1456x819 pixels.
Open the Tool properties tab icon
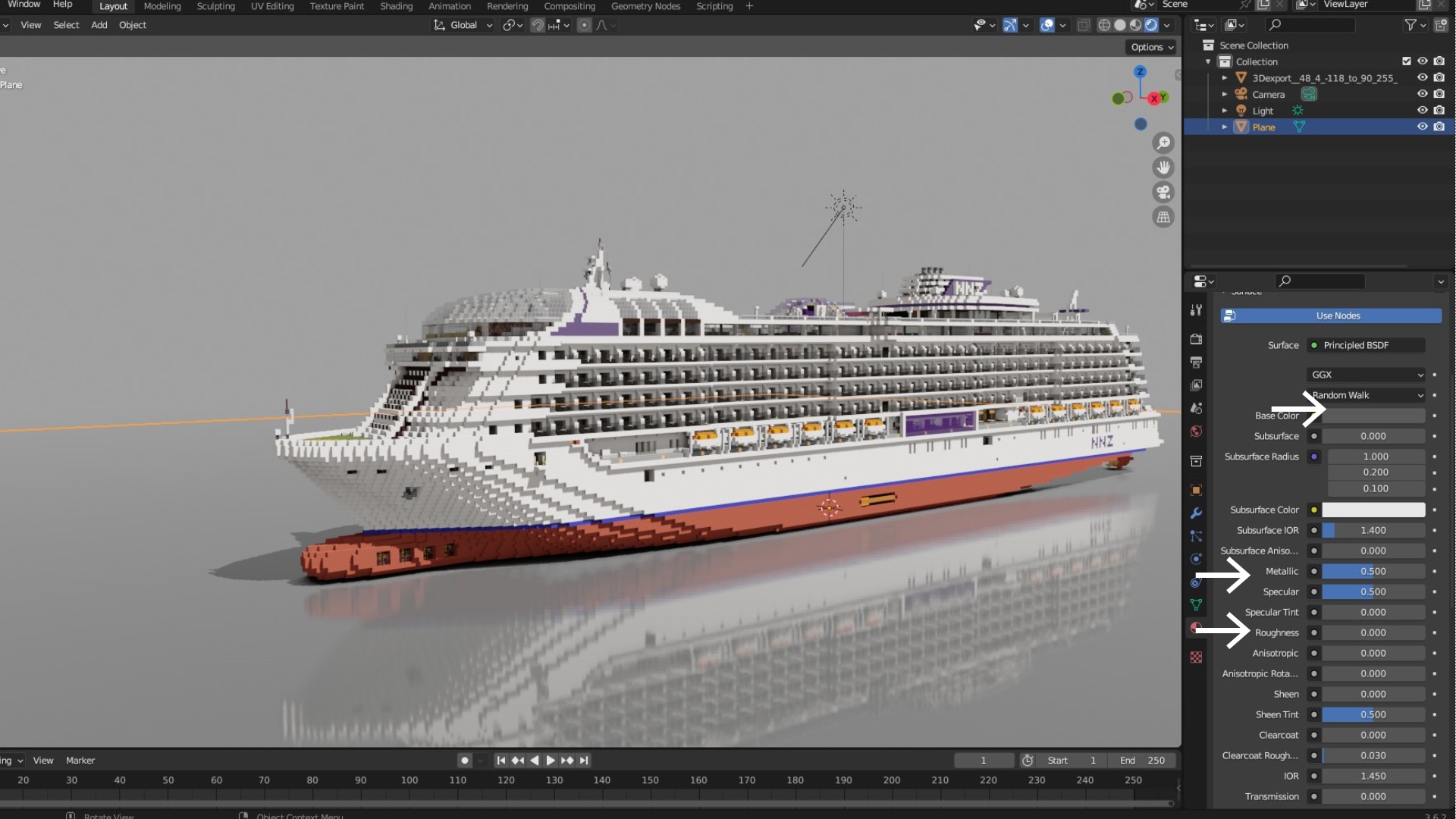point(1196,310)
